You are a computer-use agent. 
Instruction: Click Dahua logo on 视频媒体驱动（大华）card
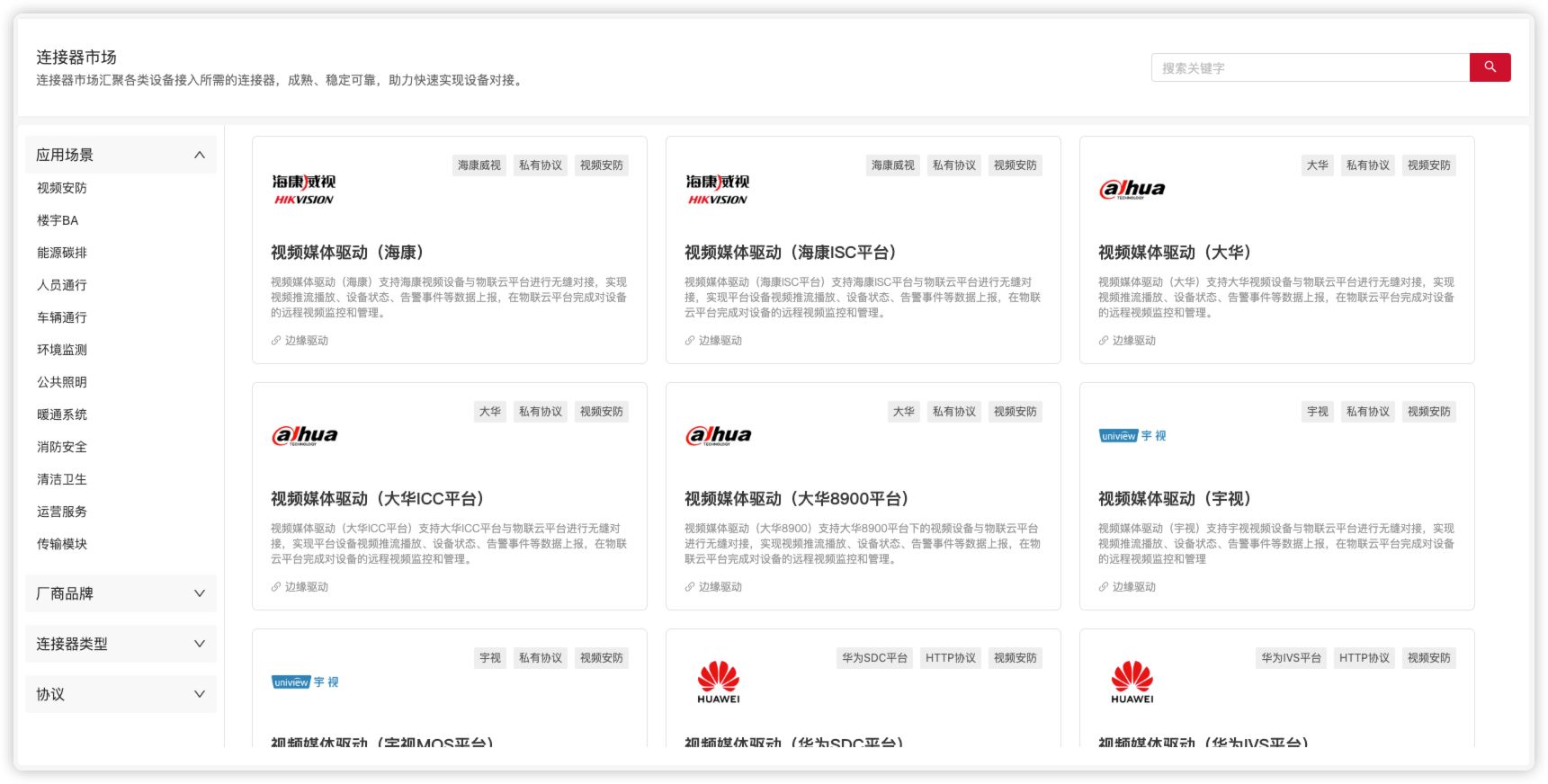pos(1132,189)
